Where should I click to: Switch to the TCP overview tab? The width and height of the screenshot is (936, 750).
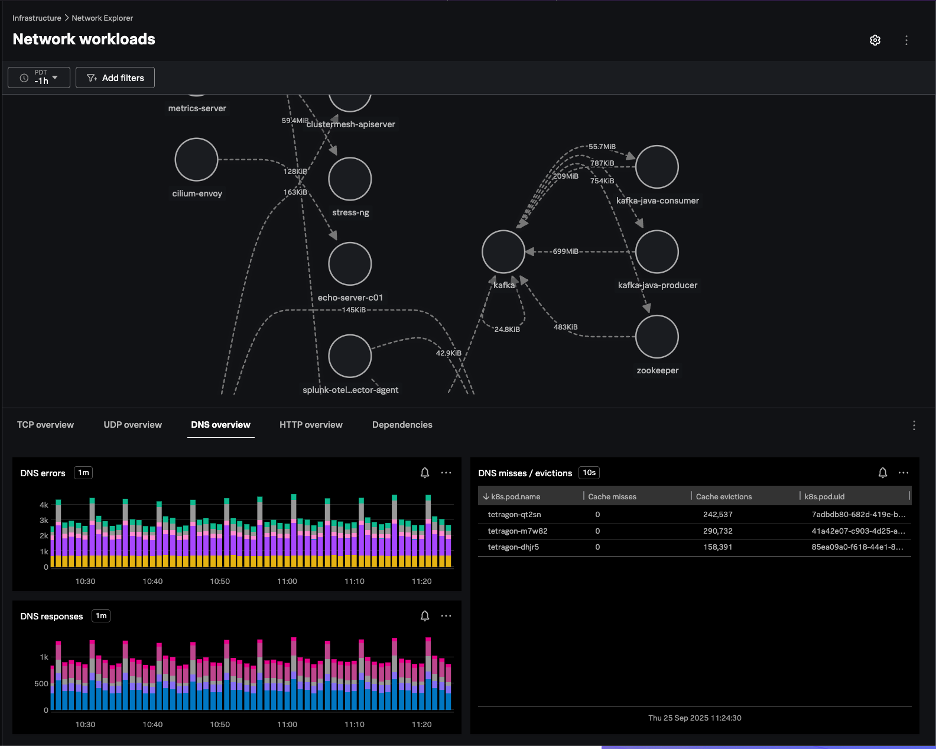tap(45, 425)
